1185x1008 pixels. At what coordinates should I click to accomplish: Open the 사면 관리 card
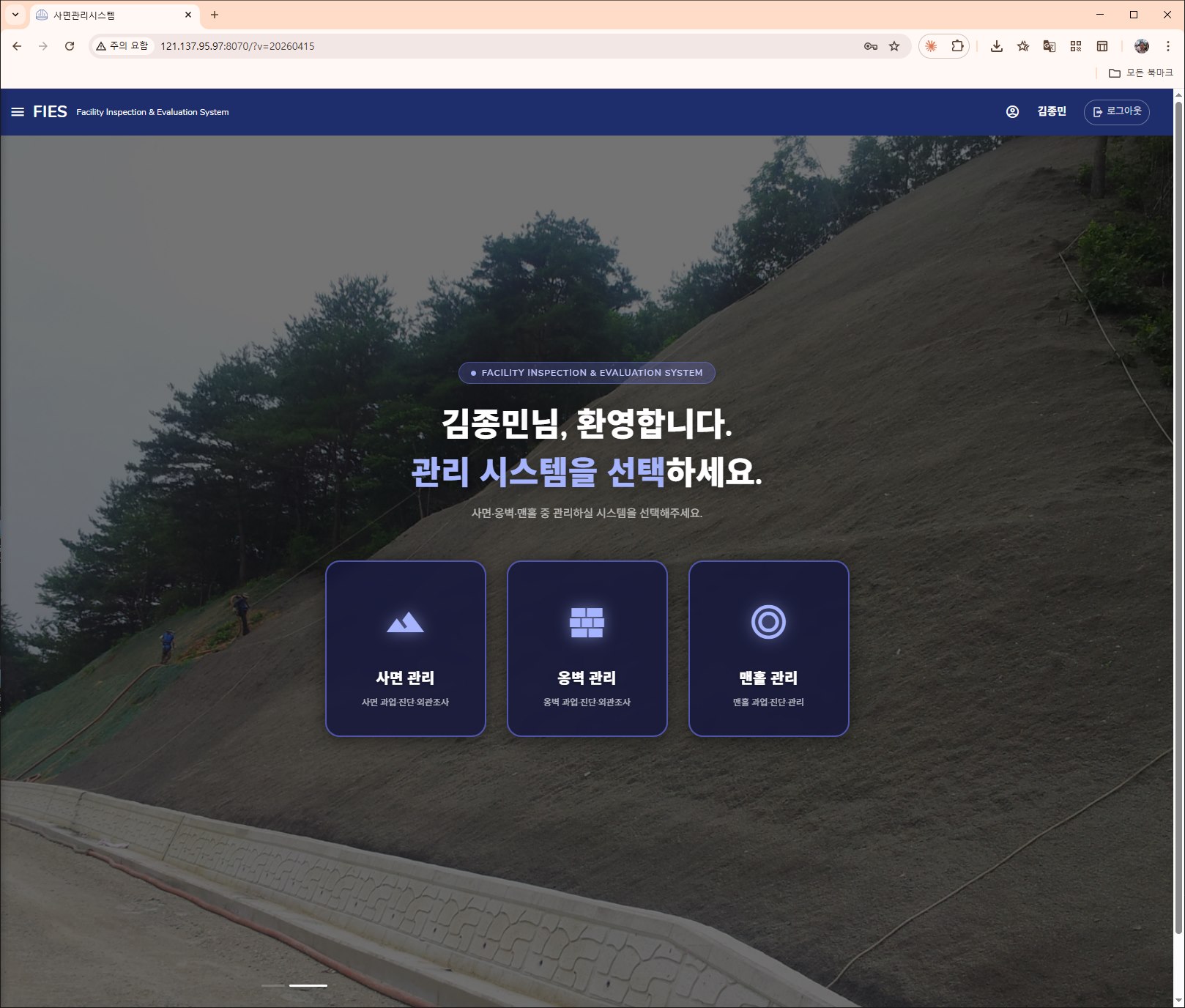406,648
